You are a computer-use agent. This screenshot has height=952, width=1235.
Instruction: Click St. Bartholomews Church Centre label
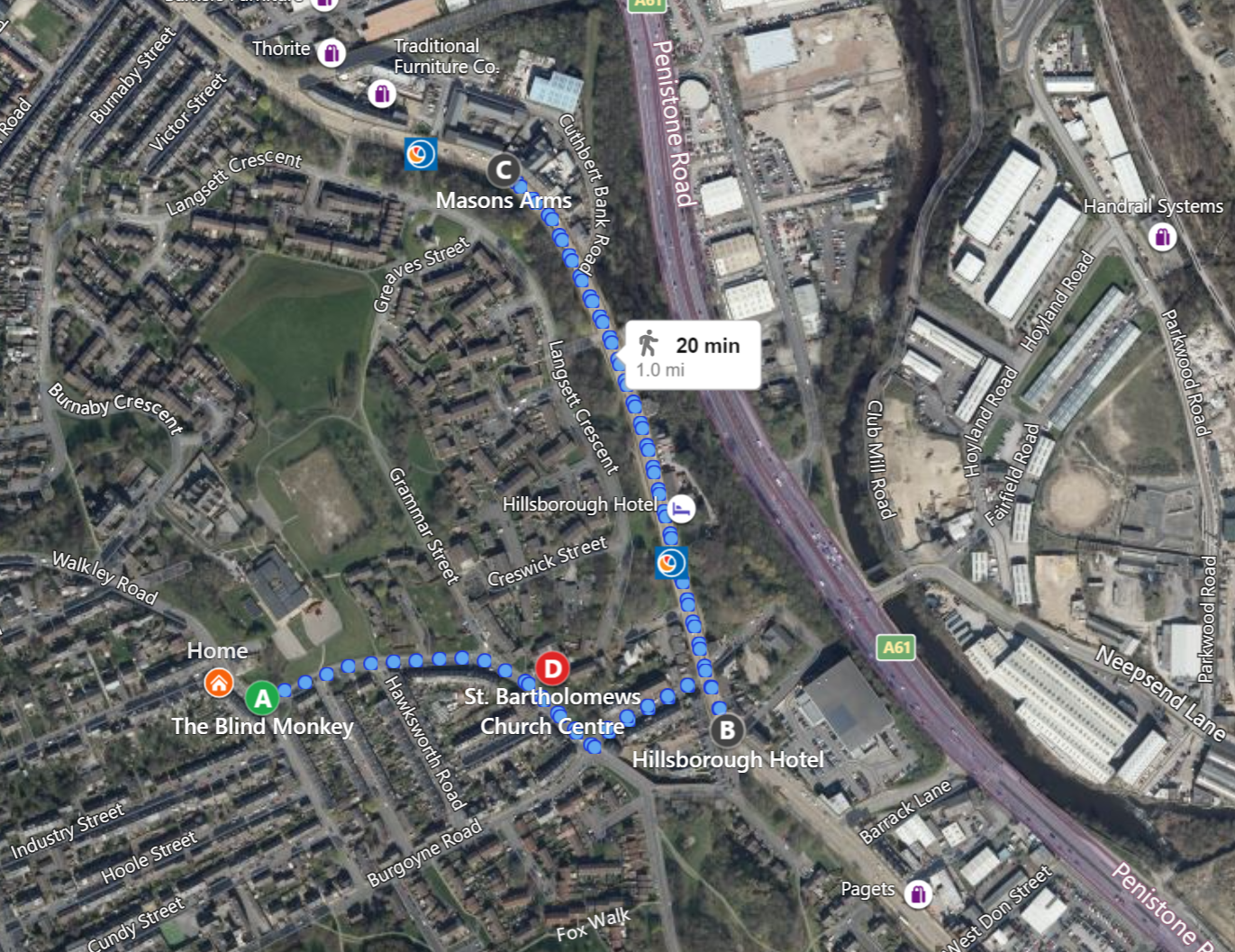click(x=552, y=711)
